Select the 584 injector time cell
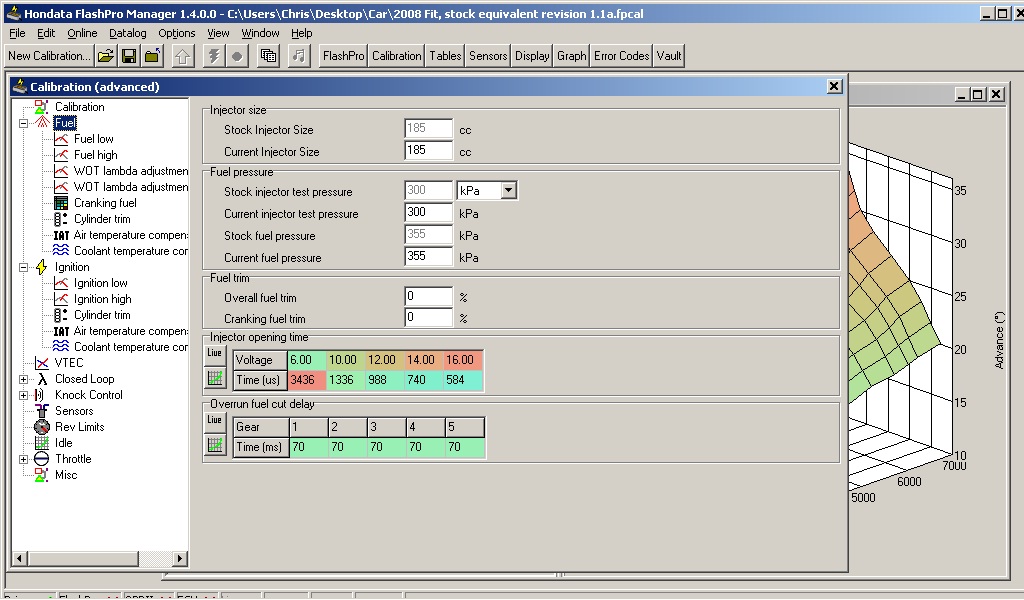The height and width of the screenshot is (600, 1024). pyautogui.click(x=462, y=380)
